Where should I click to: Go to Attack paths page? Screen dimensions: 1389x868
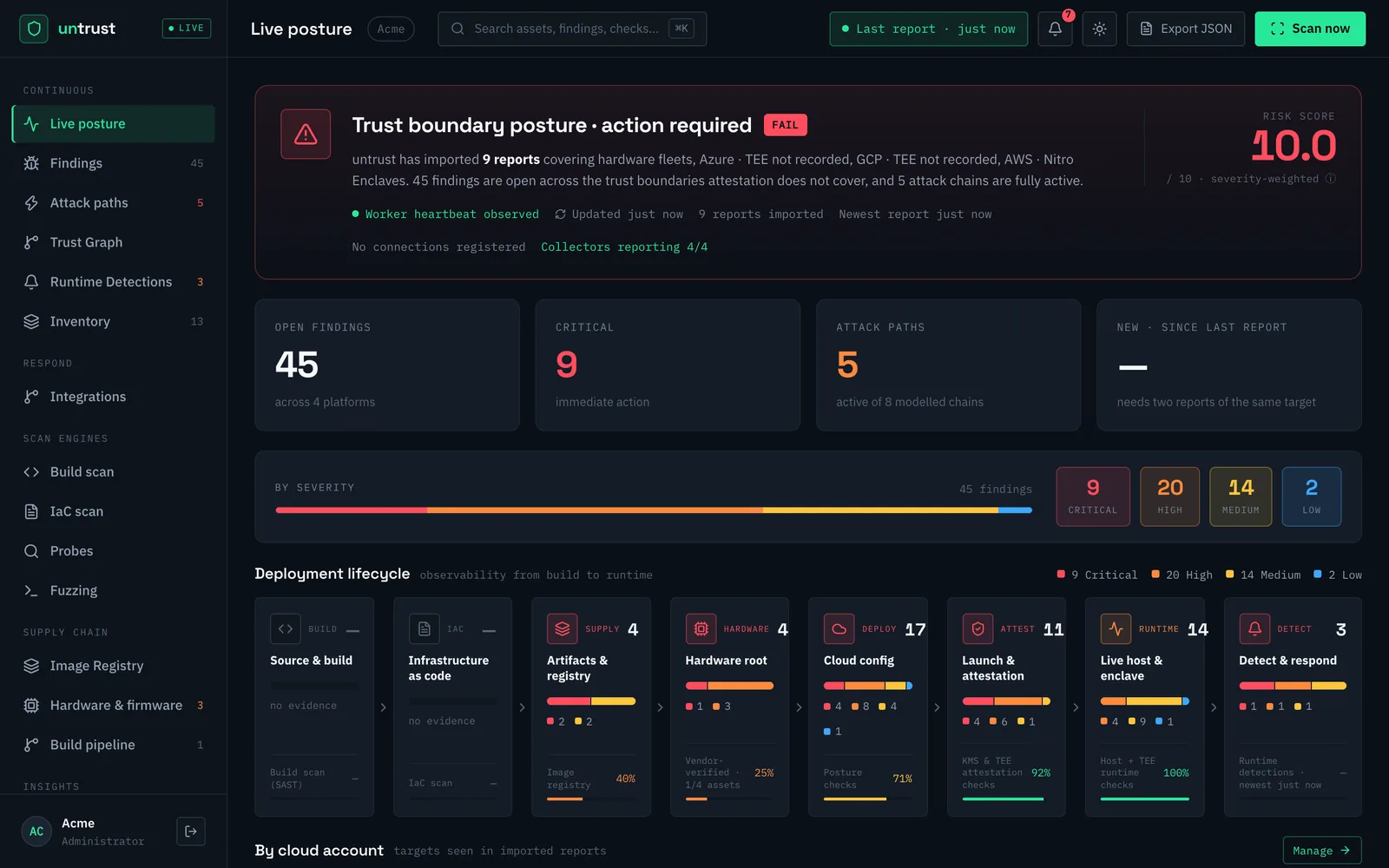click(114, 203)
